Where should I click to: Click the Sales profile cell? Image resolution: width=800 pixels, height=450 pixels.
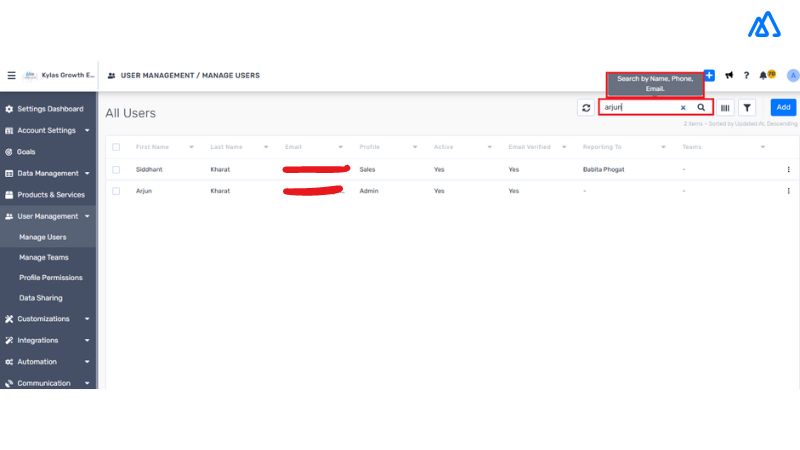367,169
